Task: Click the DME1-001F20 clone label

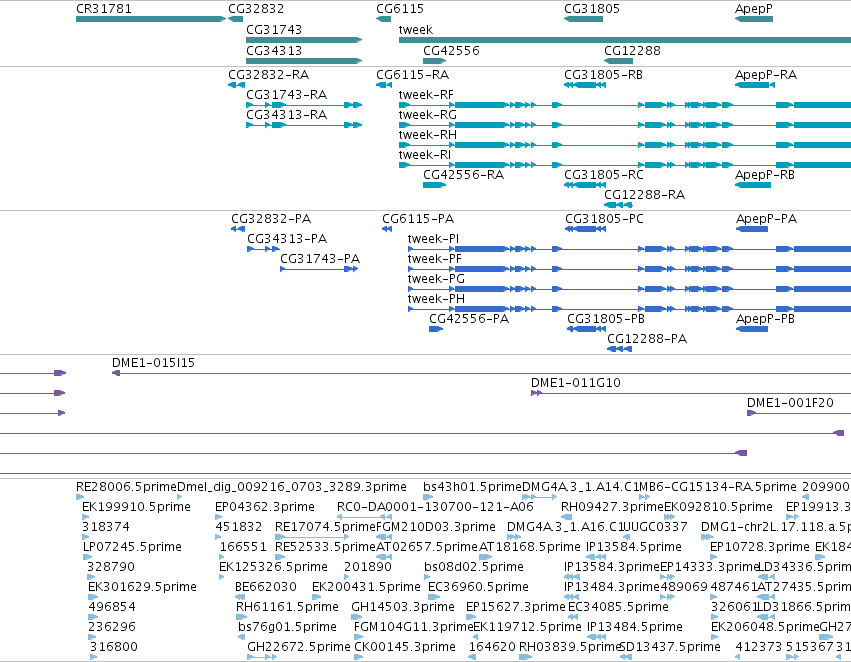Action: pos(790,403)
